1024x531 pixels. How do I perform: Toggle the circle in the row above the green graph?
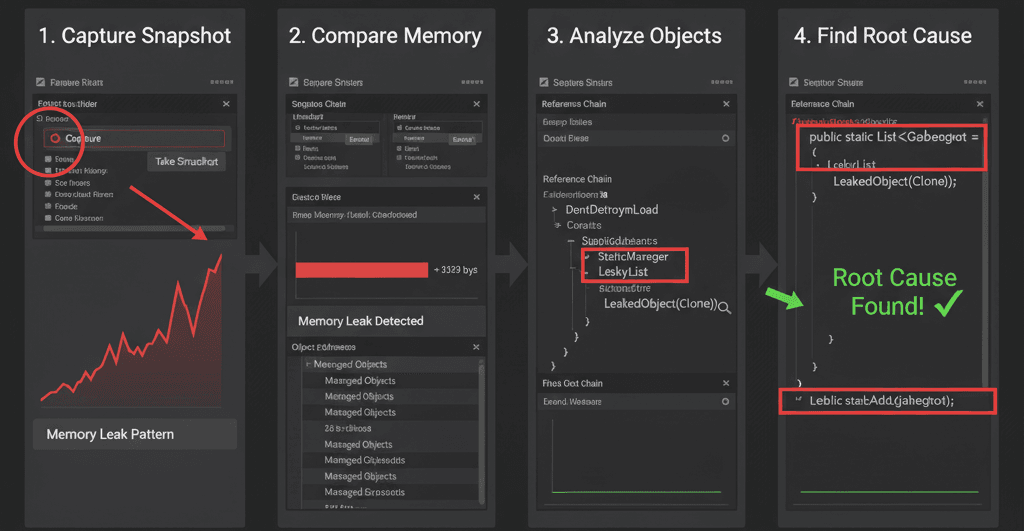tap(726, 402)
